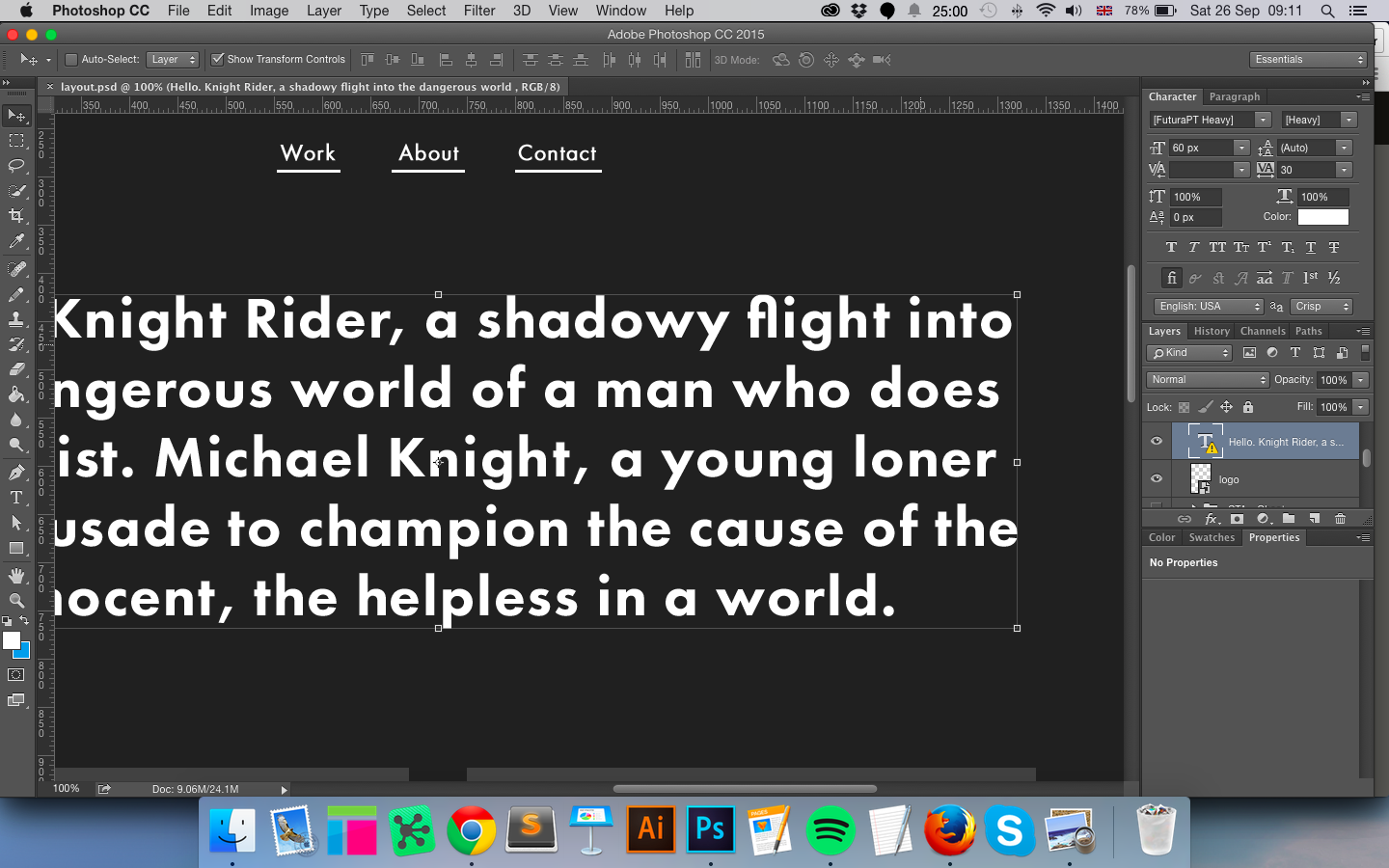
Task: Click the Work link in the canvas
Action: pos(308,153)
